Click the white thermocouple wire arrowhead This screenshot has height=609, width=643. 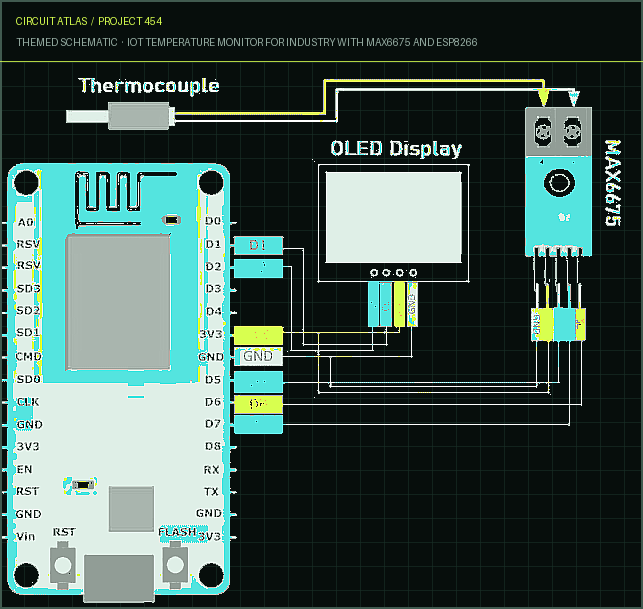573,100
